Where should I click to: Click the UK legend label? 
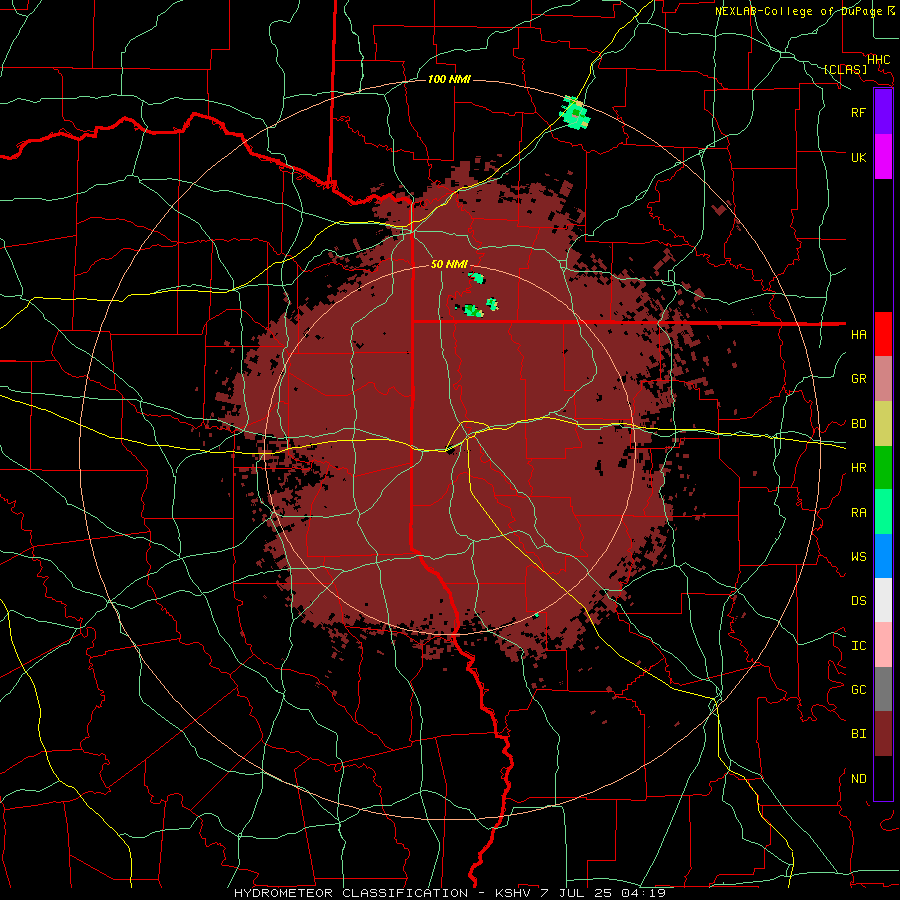pos(859,157)
